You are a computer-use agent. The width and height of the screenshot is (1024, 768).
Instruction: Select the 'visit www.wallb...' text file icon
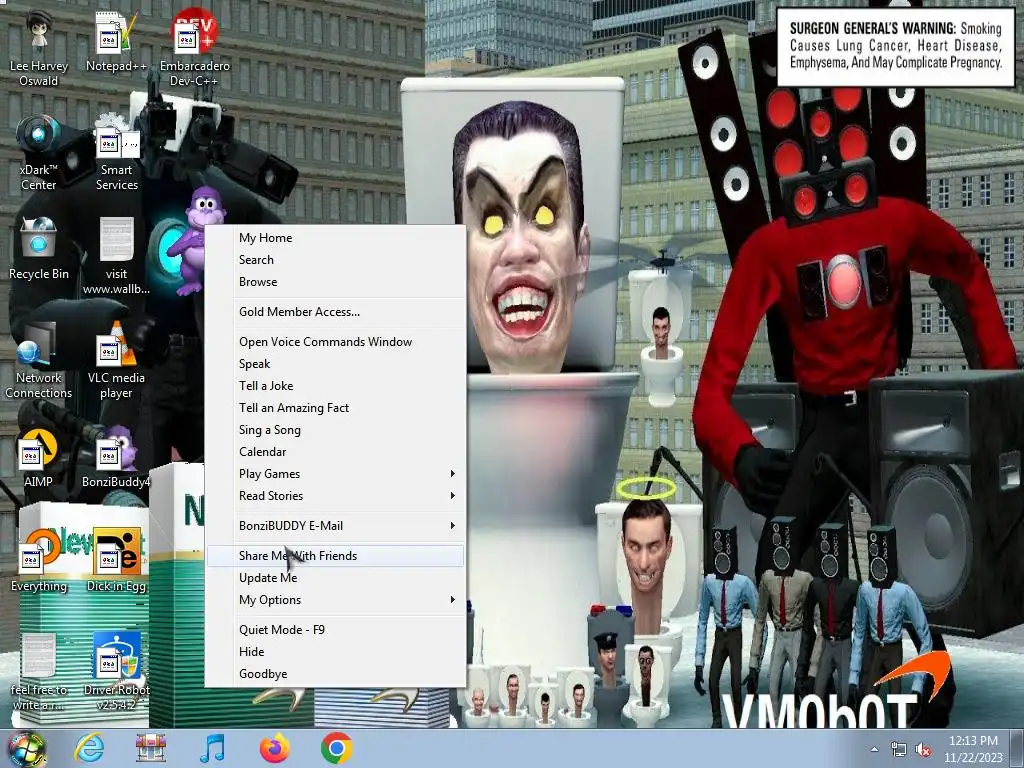pyautogui.click(x=116, y=256)
